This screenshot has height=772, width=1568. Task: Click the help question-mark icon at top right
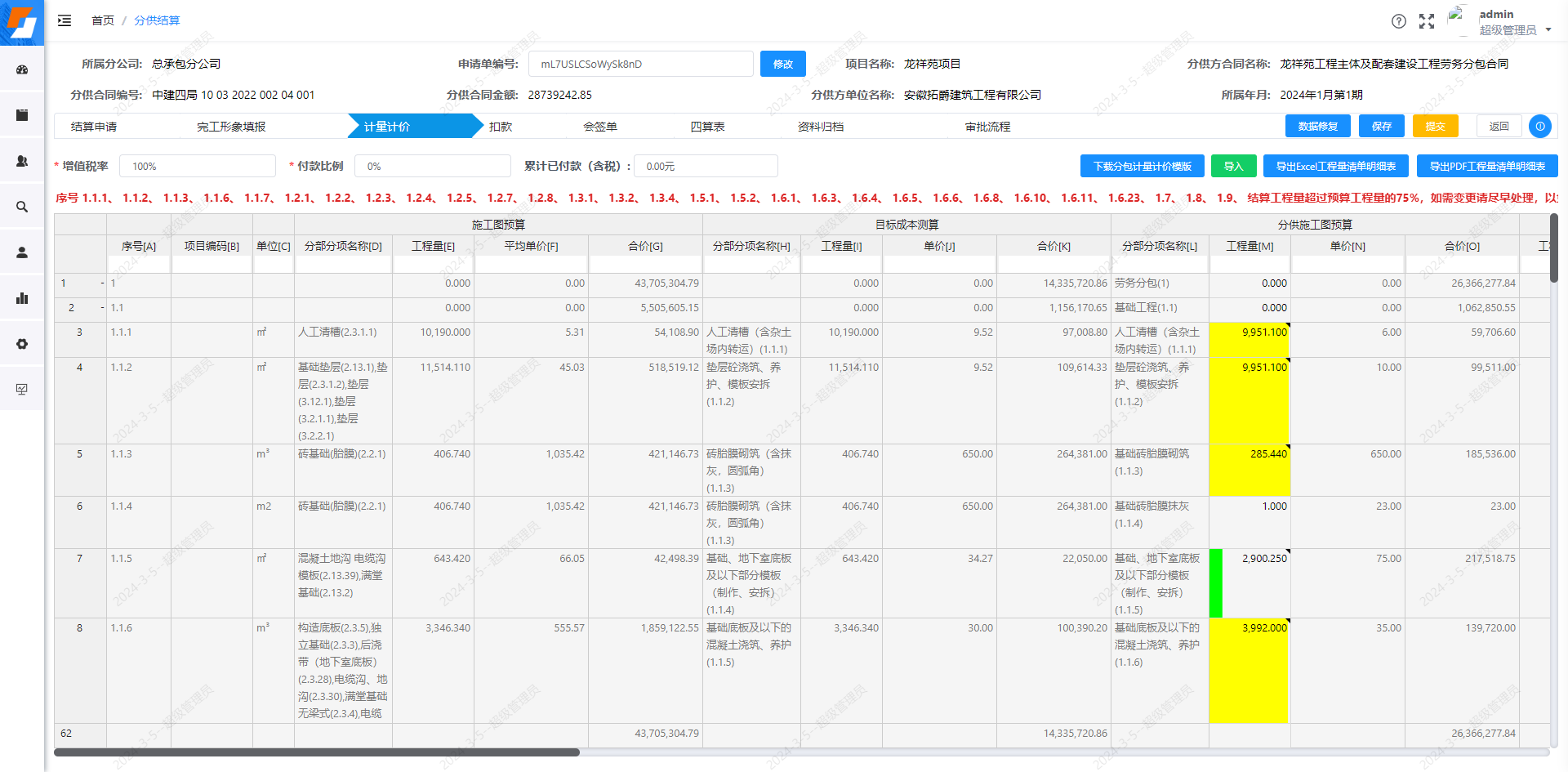coord(1399,21)
